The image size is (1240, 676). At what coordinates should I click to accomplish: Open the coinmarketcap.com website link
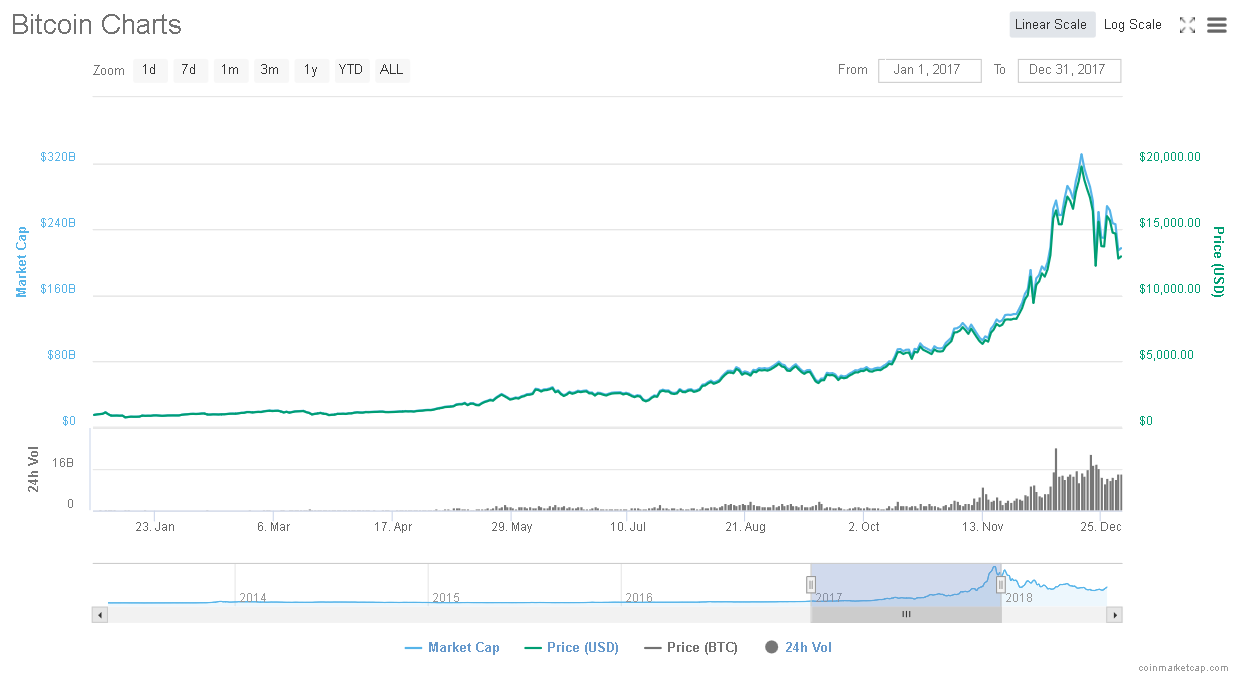coord(1185,666)
